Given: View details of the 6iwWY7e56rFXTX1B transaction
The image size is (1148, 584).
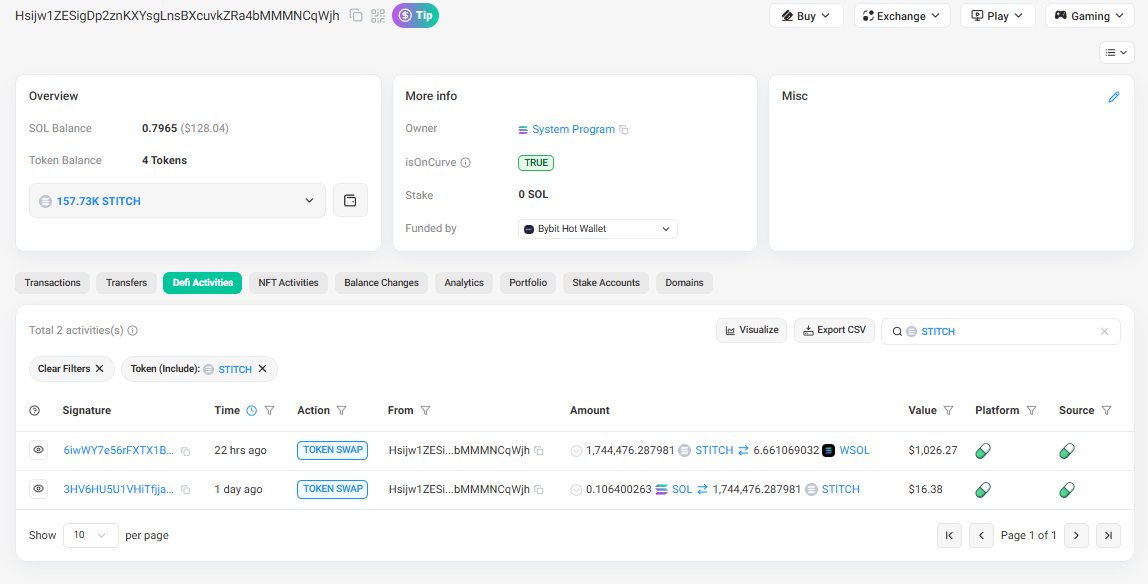Looking at the screenshot, I should [39, 450].
